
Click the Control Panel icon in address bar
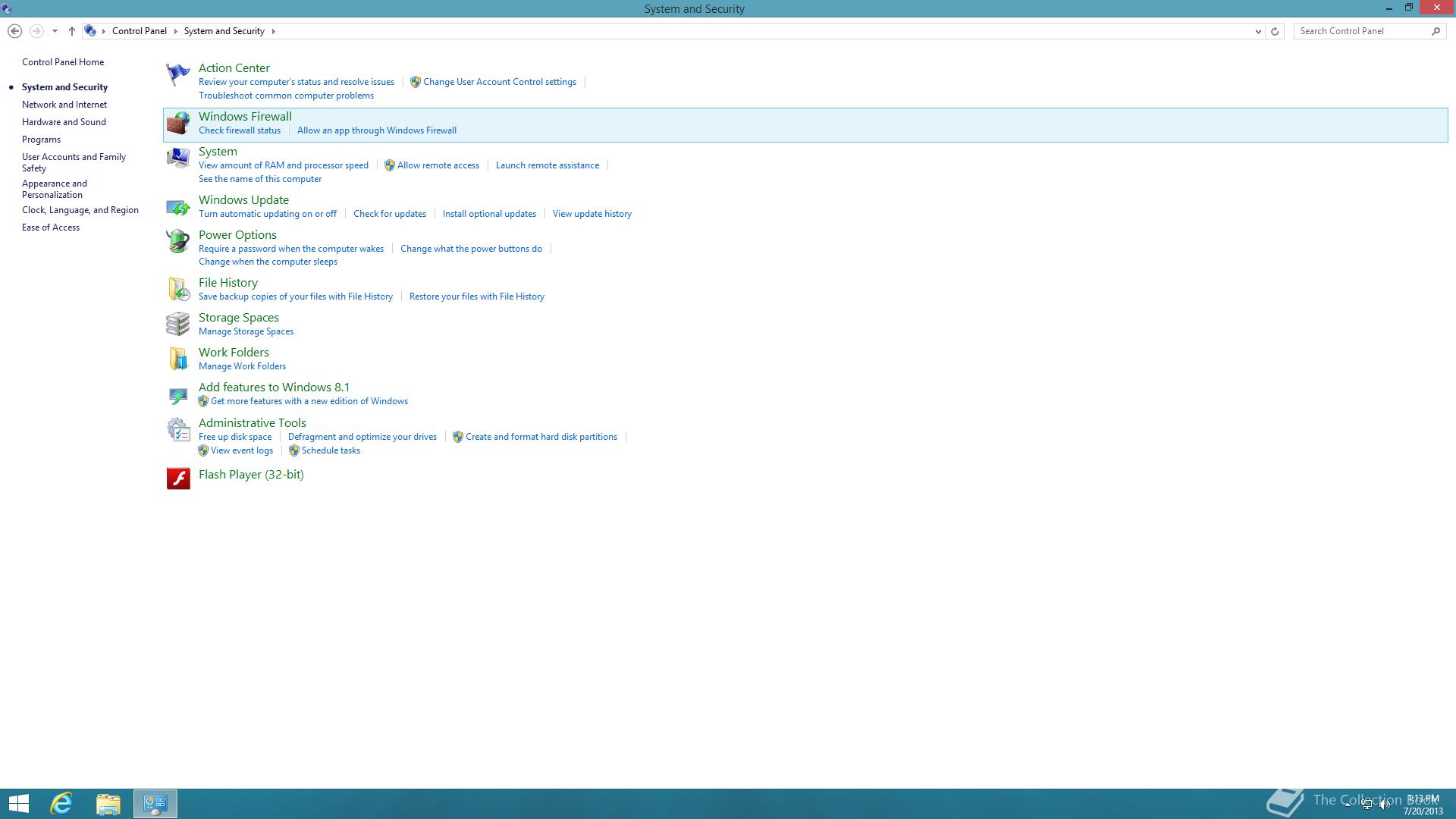(90, 31)
